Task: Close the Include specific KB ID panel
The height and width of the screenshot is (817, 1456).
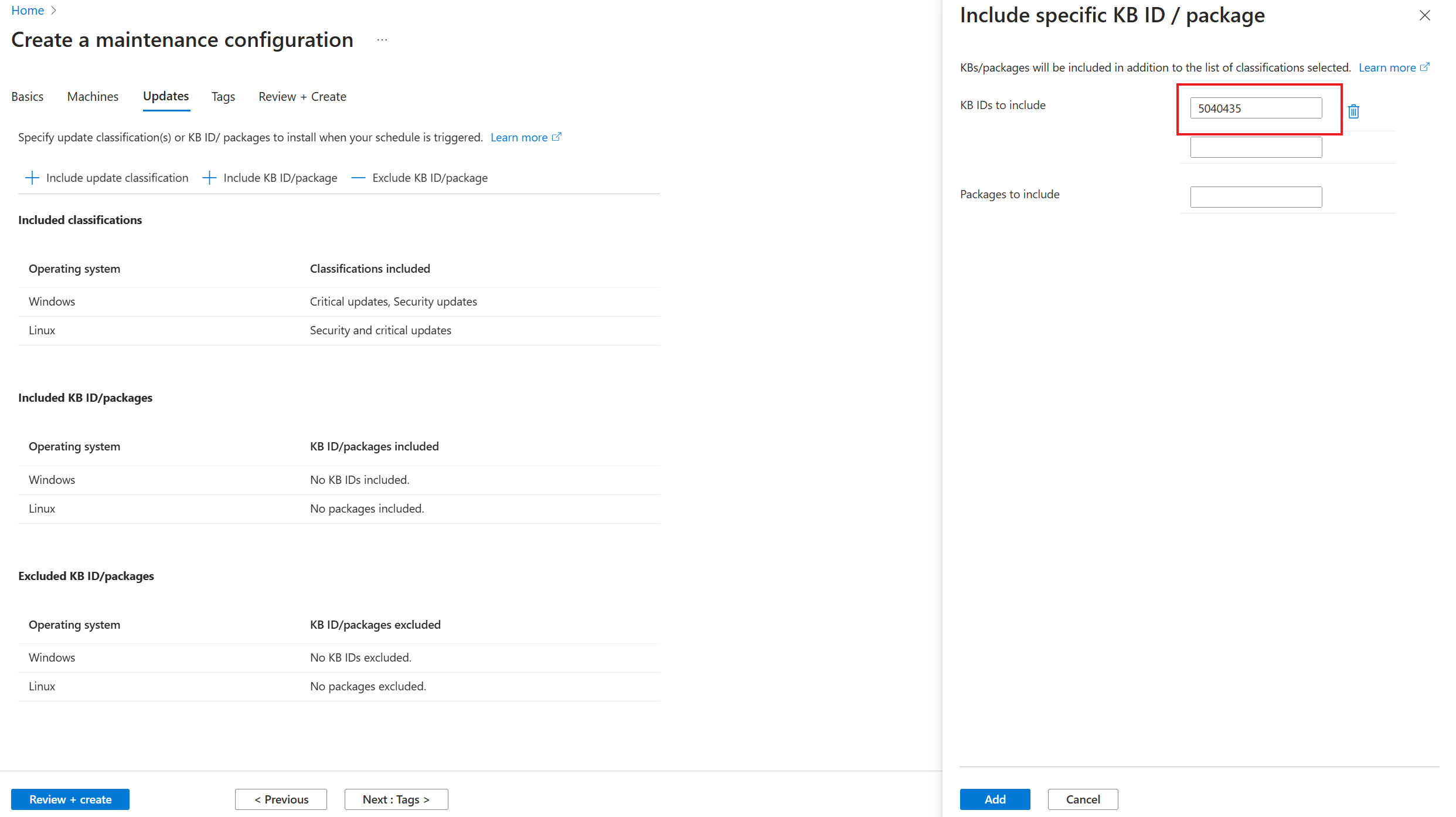Action: click(x=1424, y=15)
